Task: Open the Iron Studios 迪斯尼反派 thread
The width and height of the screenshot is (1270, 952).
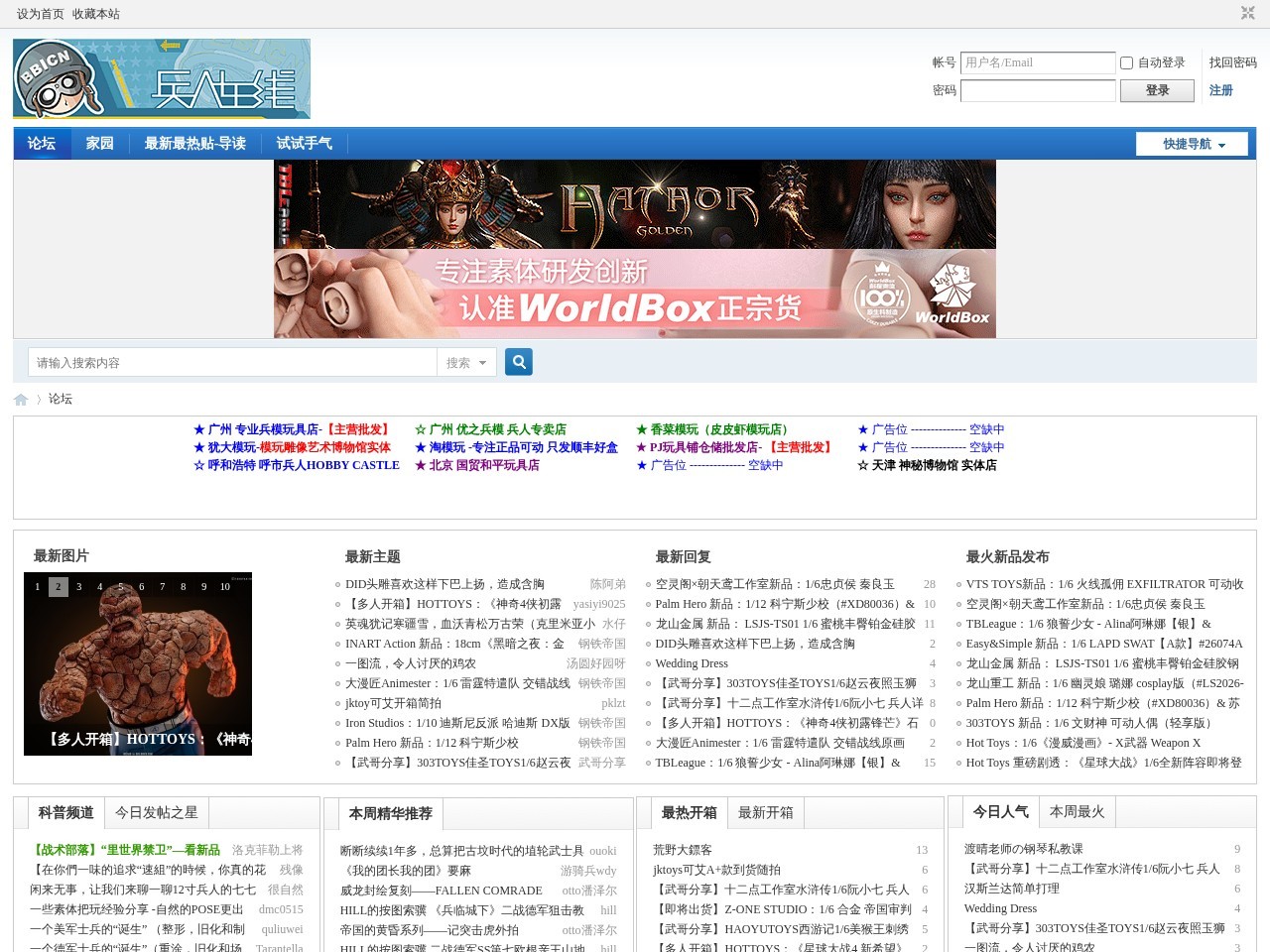Action: point(457,723)
